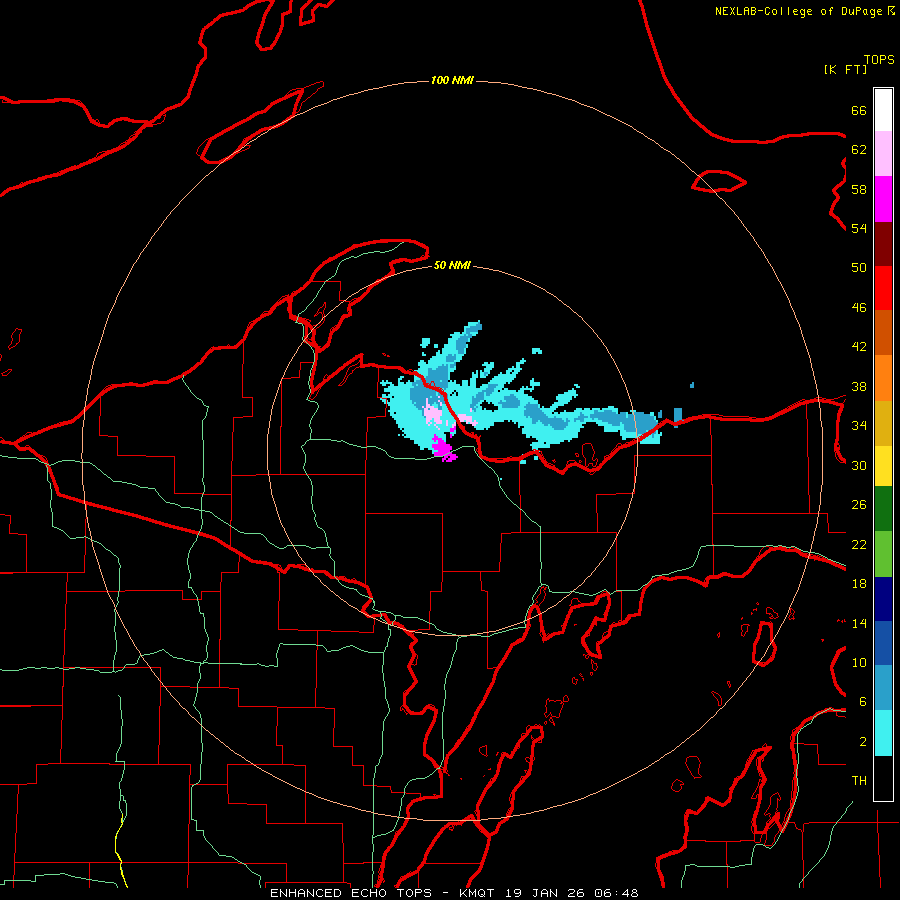This screenshot has height=900, width=900.
Task: Click the 30 value on the scale
Action: pos(859,465)
